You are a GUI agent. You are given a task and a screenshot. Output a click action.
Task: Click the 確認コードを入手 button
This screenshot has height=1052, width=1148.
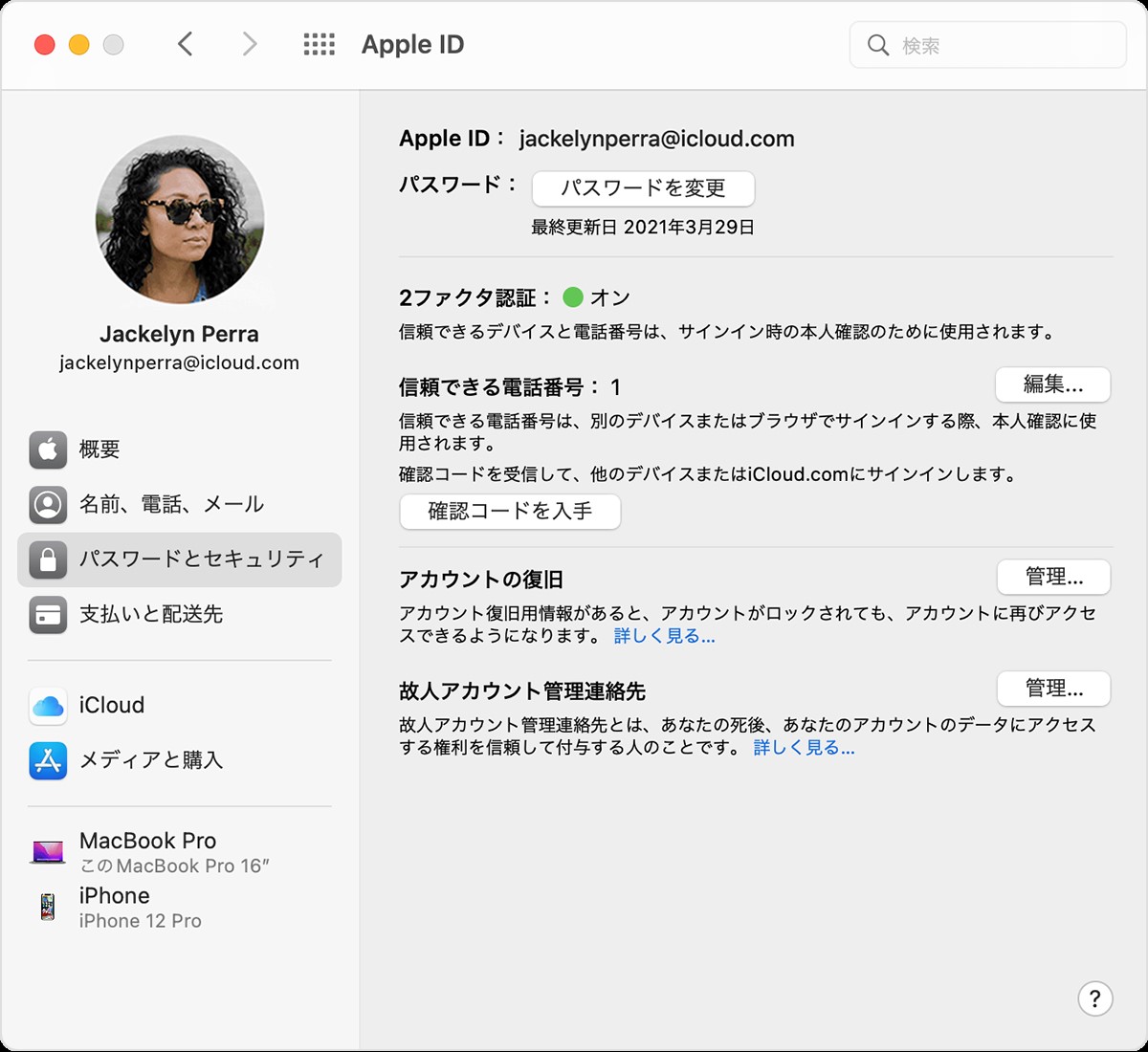click(x=510, y=512)
